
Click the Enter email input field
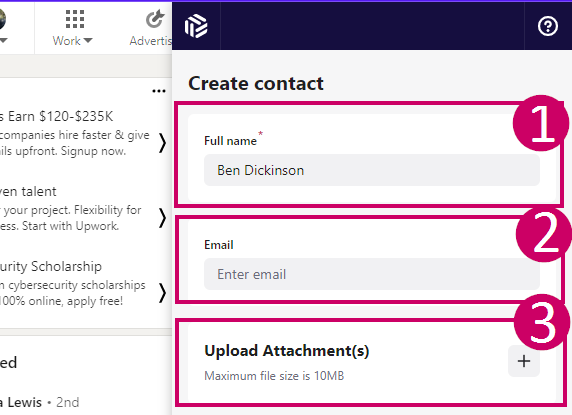372,274
